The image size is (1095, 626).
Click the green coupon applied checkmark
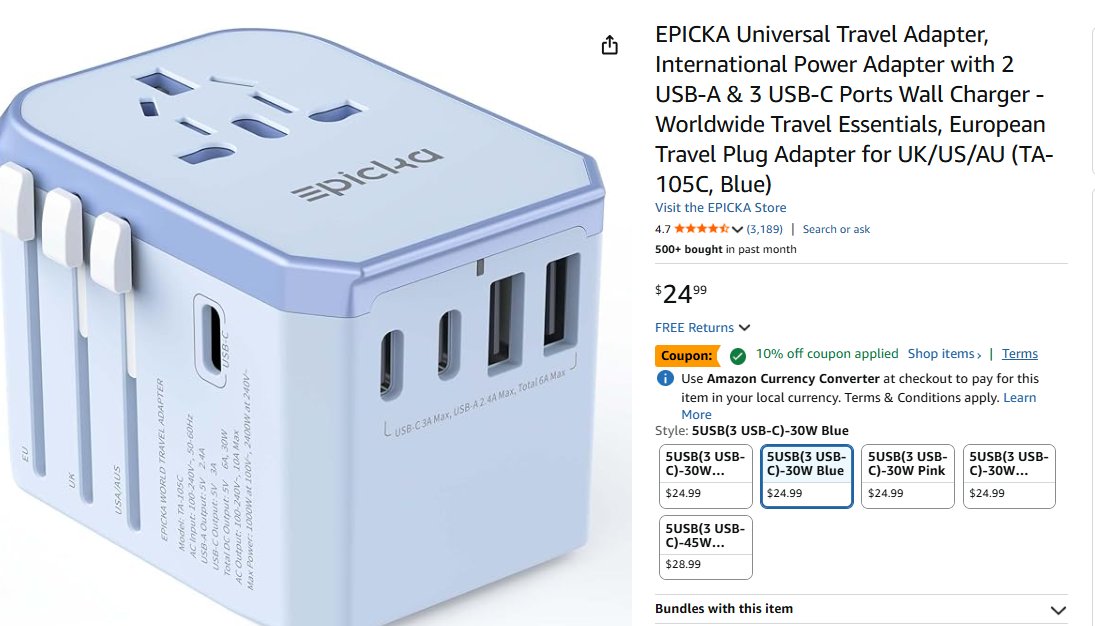[x=737, y=356]
